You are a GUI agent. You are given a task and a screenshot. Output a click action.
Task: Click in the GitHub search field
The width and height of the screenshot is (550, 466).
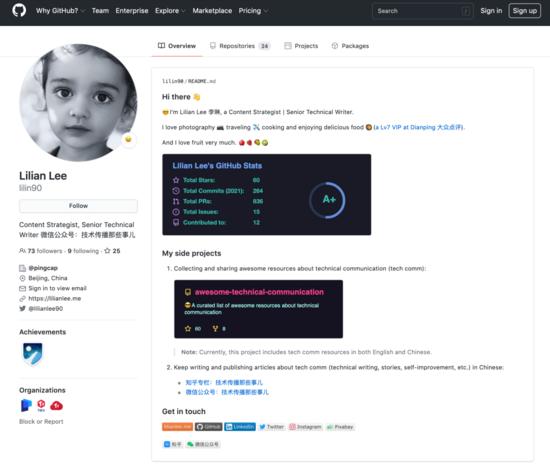pos(423,11)
